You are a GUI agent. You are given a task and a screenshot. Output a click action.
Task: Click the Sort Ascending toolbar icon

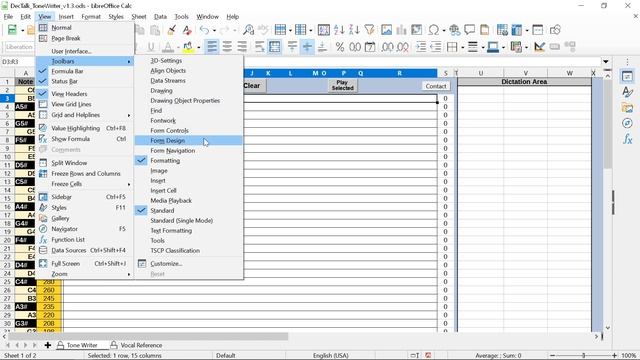[x=339, y=30]
